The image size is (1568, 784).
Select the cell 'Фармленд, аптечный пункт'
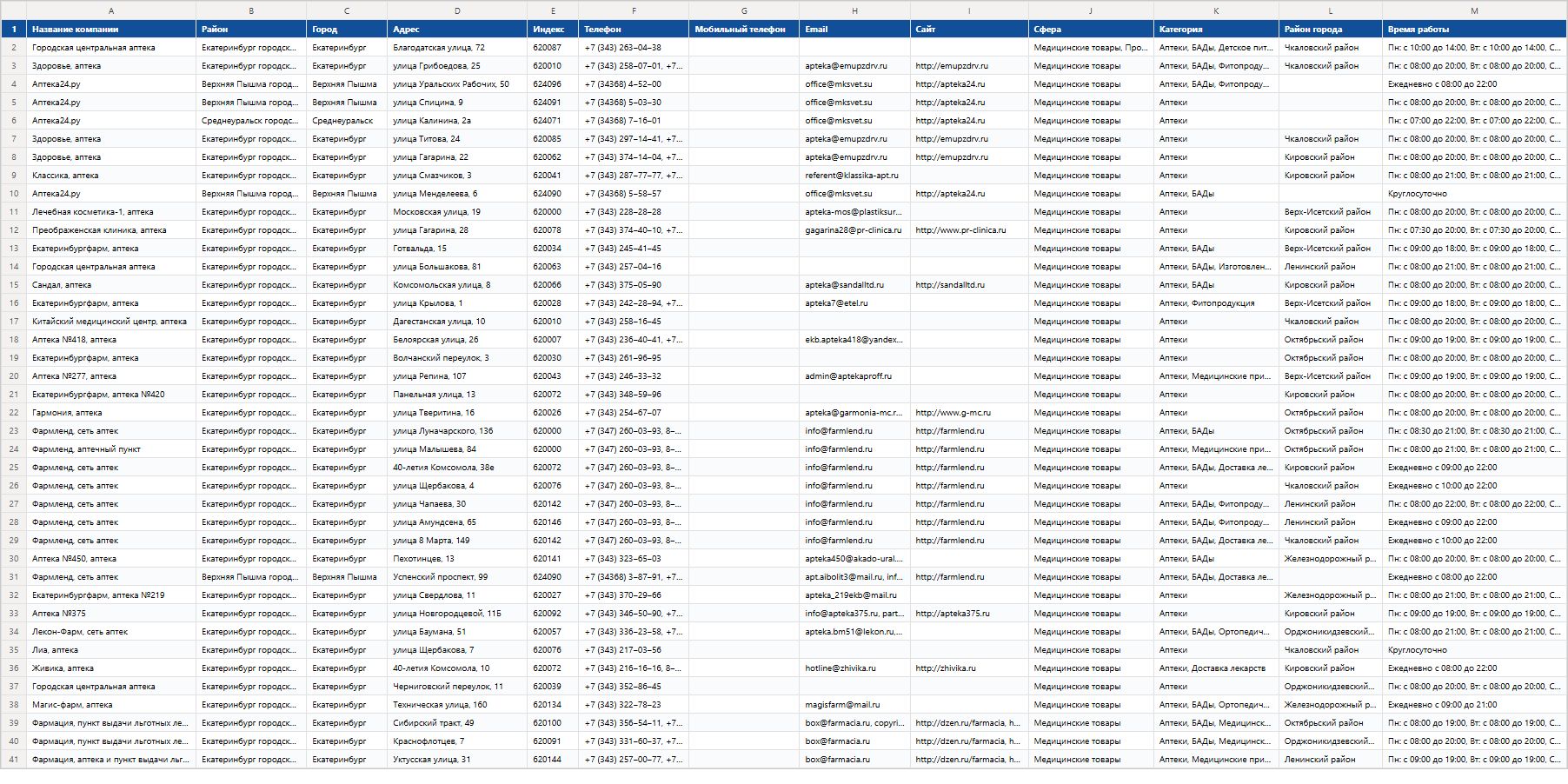pos(111,449)
